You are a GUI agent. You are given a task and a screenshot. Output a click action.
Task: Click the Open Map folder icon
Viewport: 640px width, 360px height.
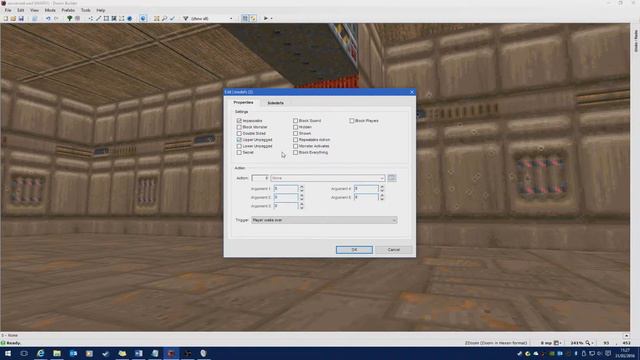click(13, 18)
